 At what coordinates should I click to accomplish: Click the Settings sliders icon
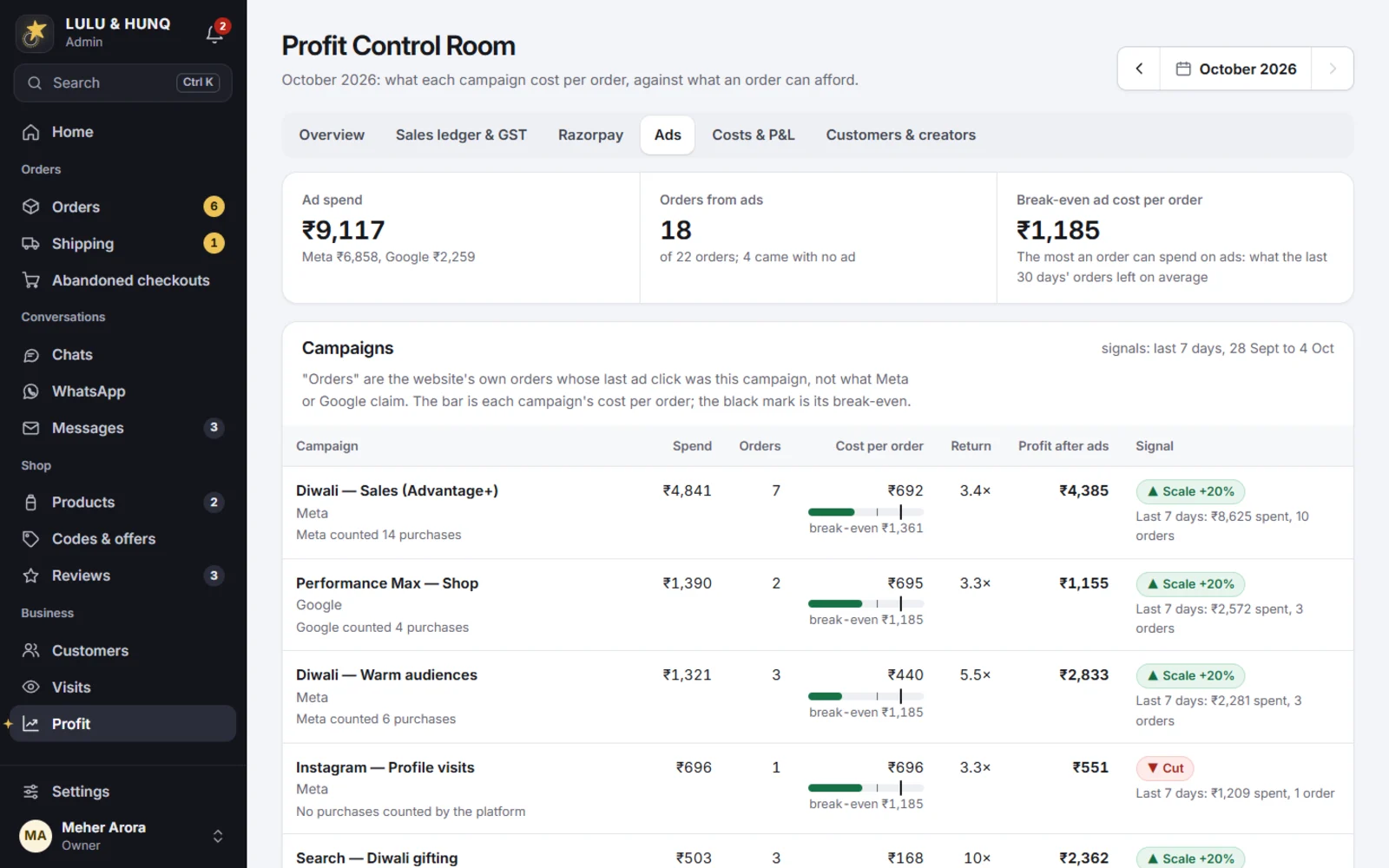tap(31, 792)
